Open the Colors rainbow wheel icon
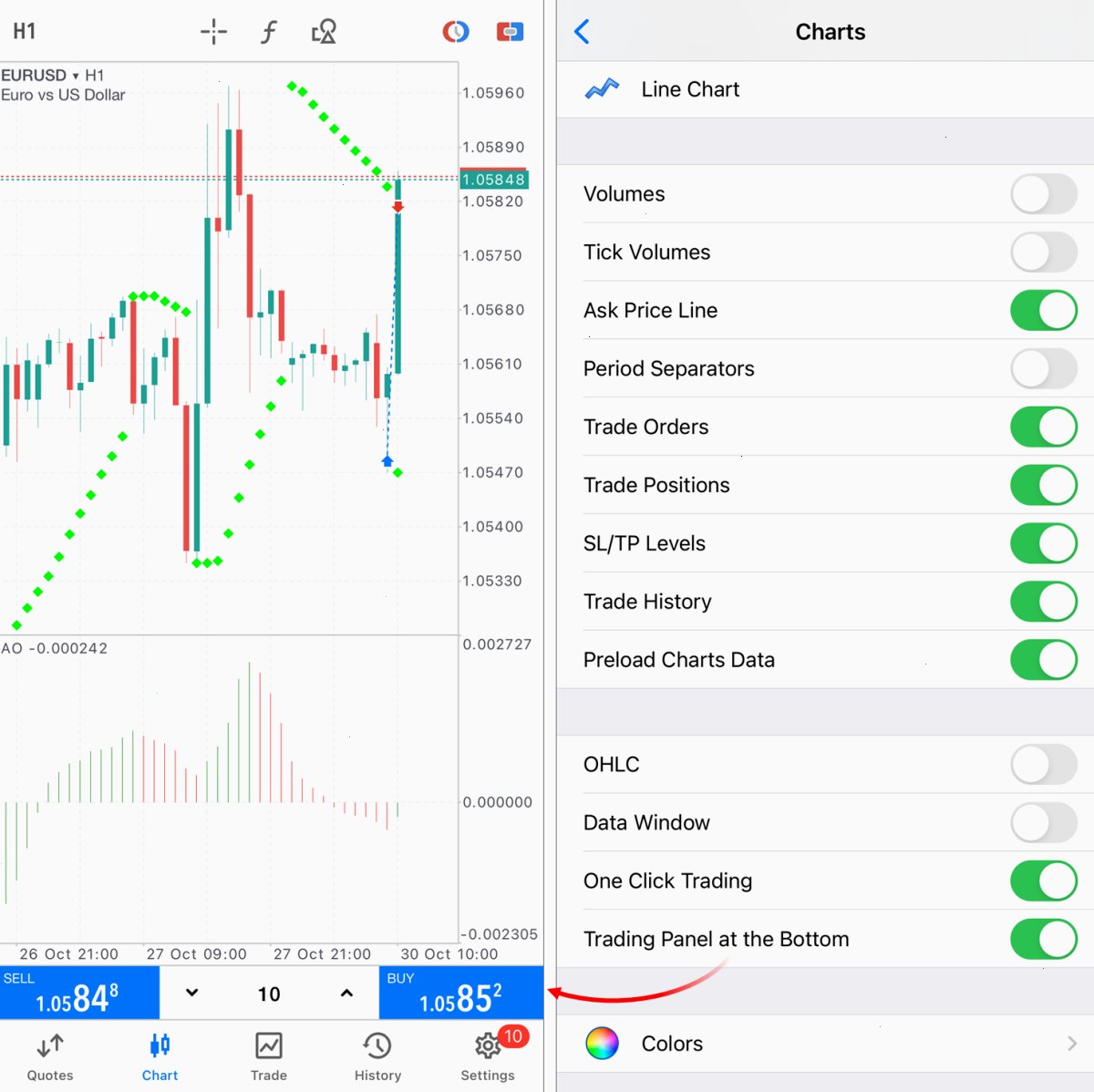Viewport: 1094px width, 1092px height. (x=602, y=1043)
